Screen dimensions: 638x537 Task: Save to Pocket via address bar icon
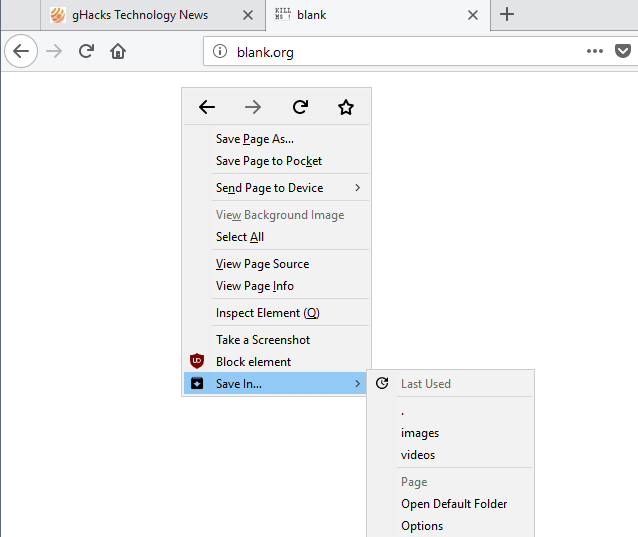623,51
